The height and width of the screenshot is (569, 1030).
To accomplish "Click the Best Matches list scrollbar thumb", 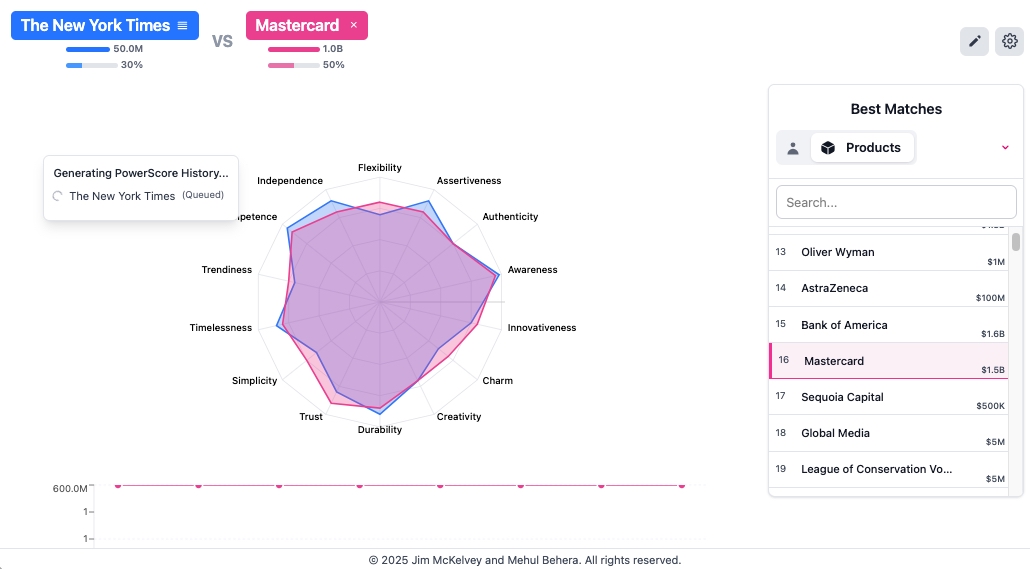I will coord(1016,242).
